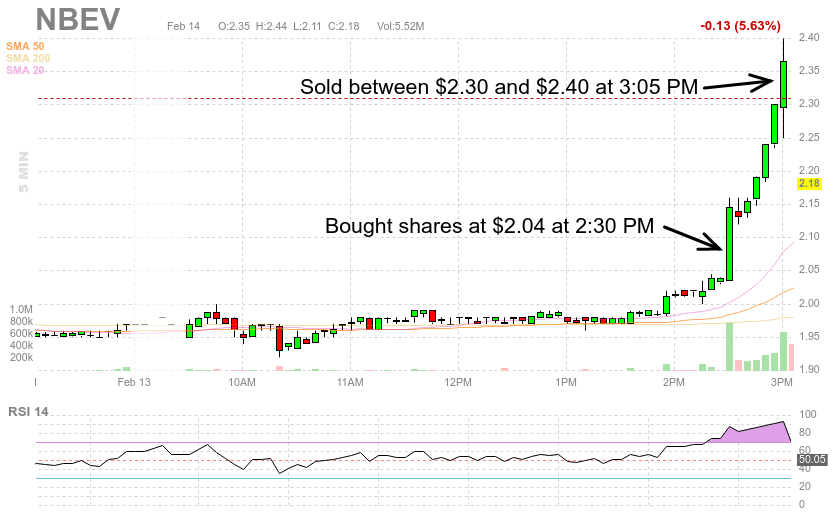836x520 pixels.
Task: Click the L:2.11 low price value
Action: pyautogui.click(x=308, y=26)
